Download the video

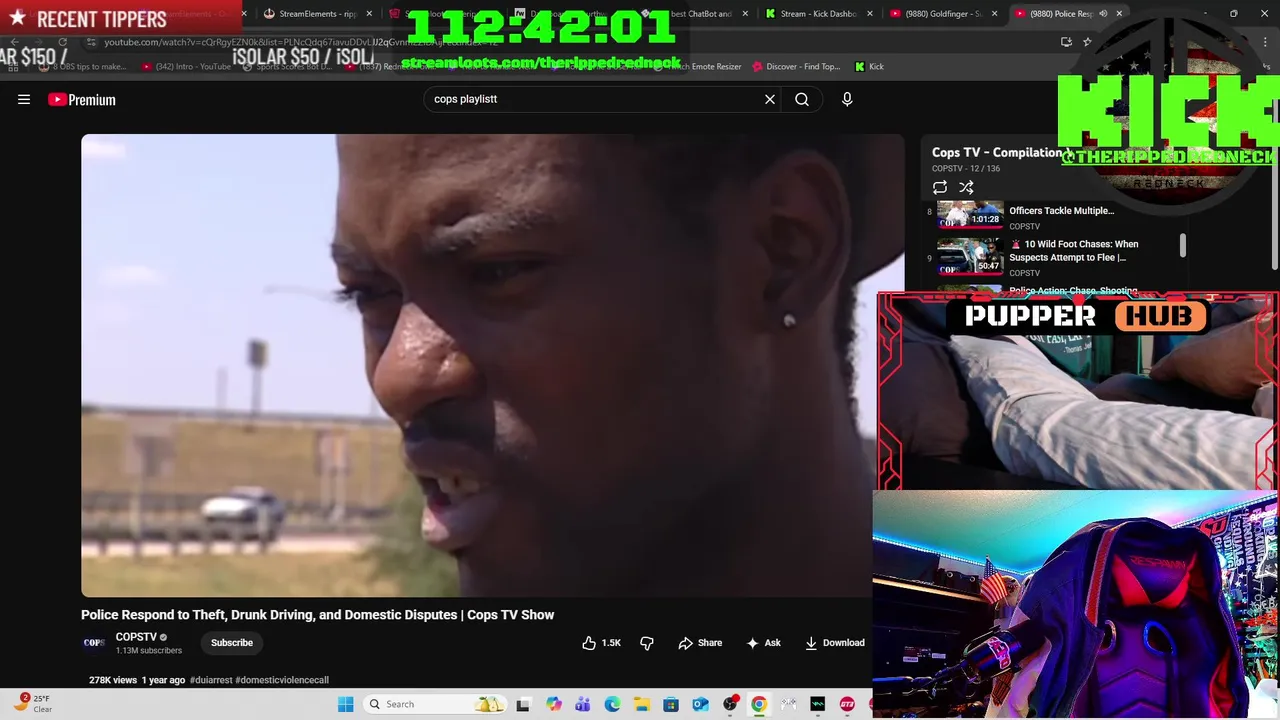coord(835,643)
